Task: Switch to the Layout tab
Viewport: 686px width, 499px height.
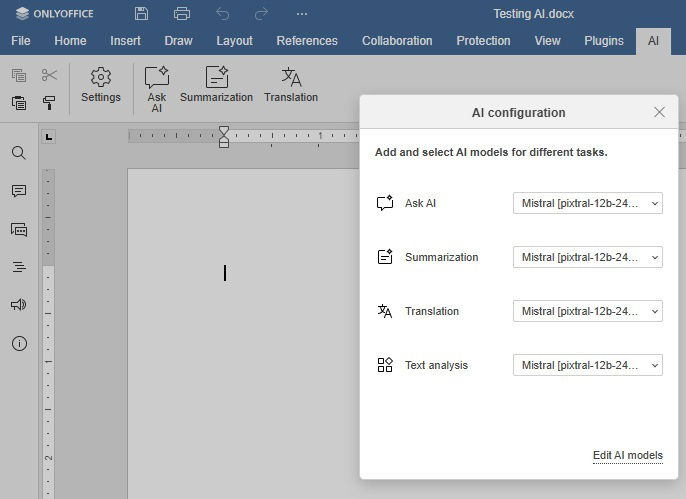Action: tap(234, 41)
